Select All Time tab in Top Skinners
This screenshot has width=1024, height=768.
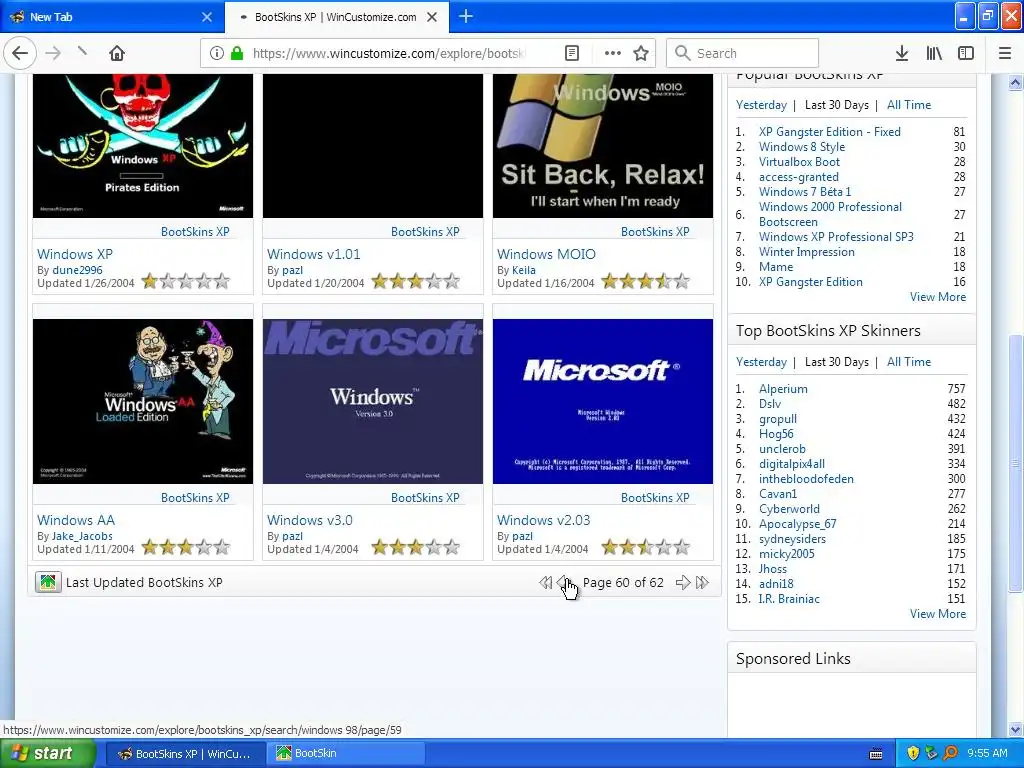click(909, 361)
